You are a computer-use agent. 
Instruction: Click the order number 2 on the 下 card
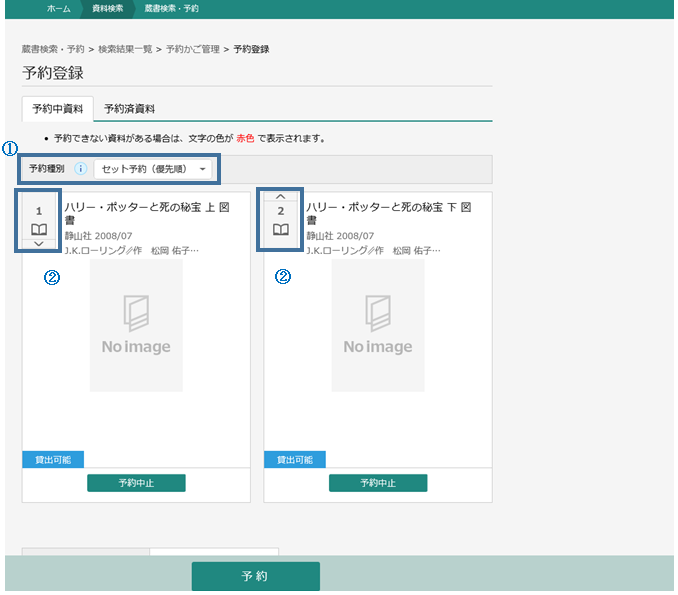pyautogui.click(x=281, y=211)
